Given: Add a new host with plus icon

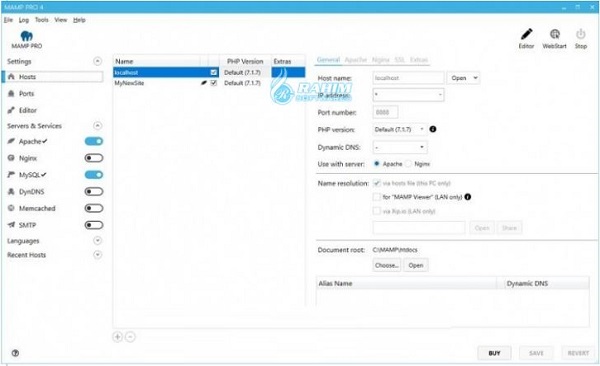Looking at the screenshot, I should pyautogui.click(x=117, y=337).
